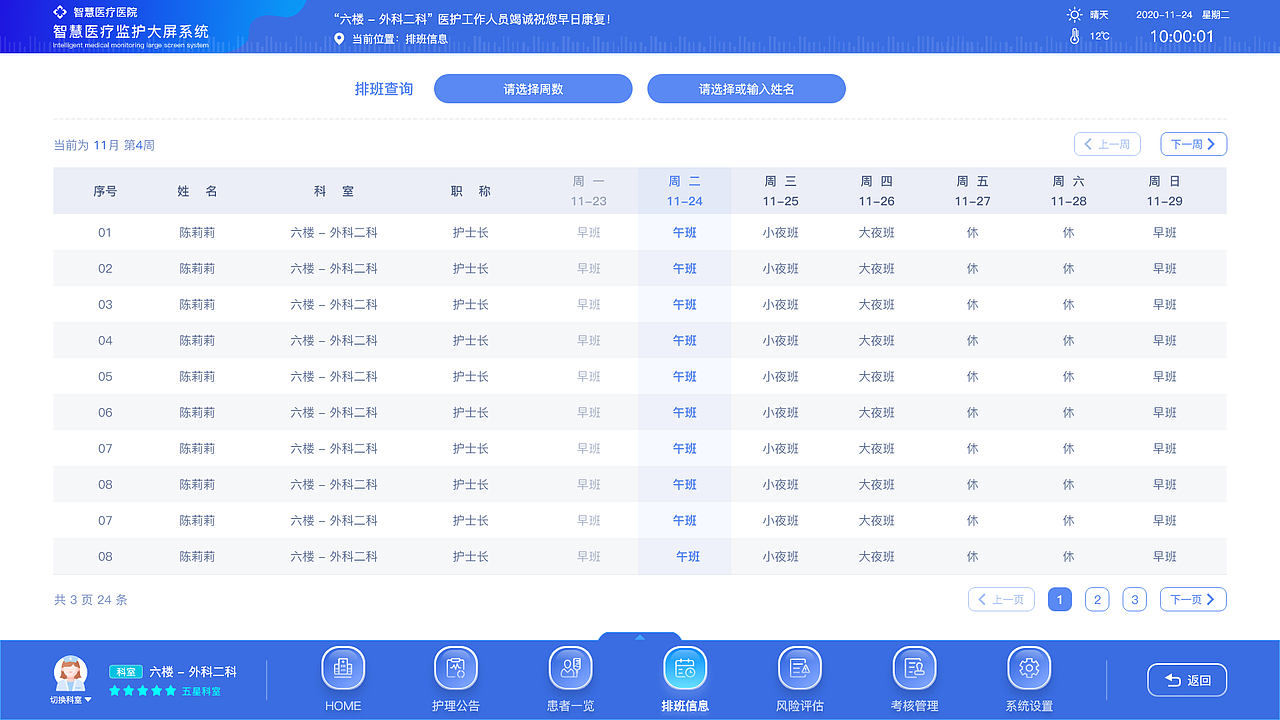The width and height of the screenshot is (1280, 720).
Task: Open the 患者一览 patient overview icon
Action: click(x=571, y=668)
